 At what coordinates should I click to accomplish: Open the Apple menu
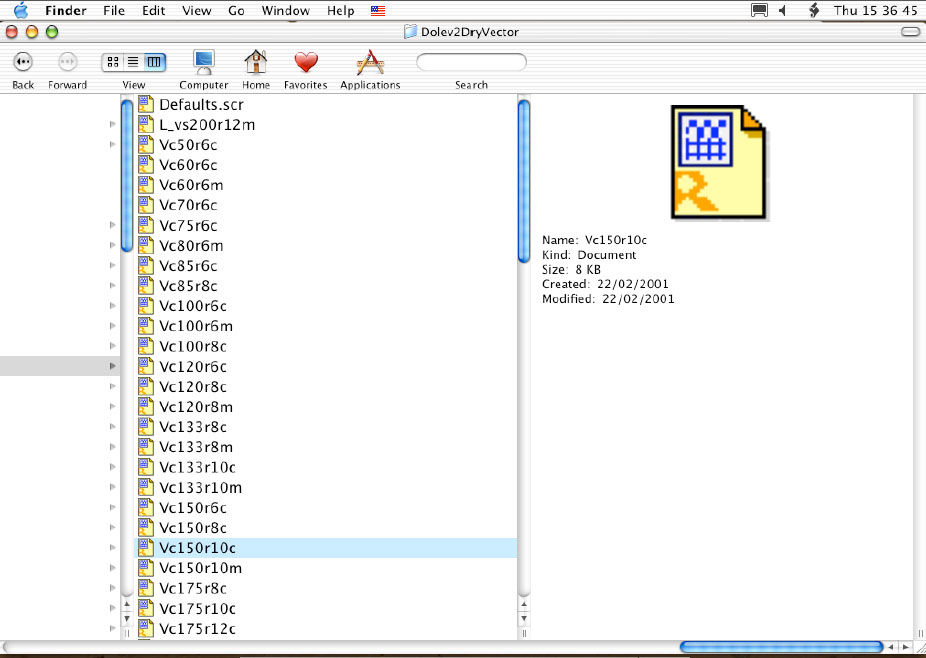[21, 10]
